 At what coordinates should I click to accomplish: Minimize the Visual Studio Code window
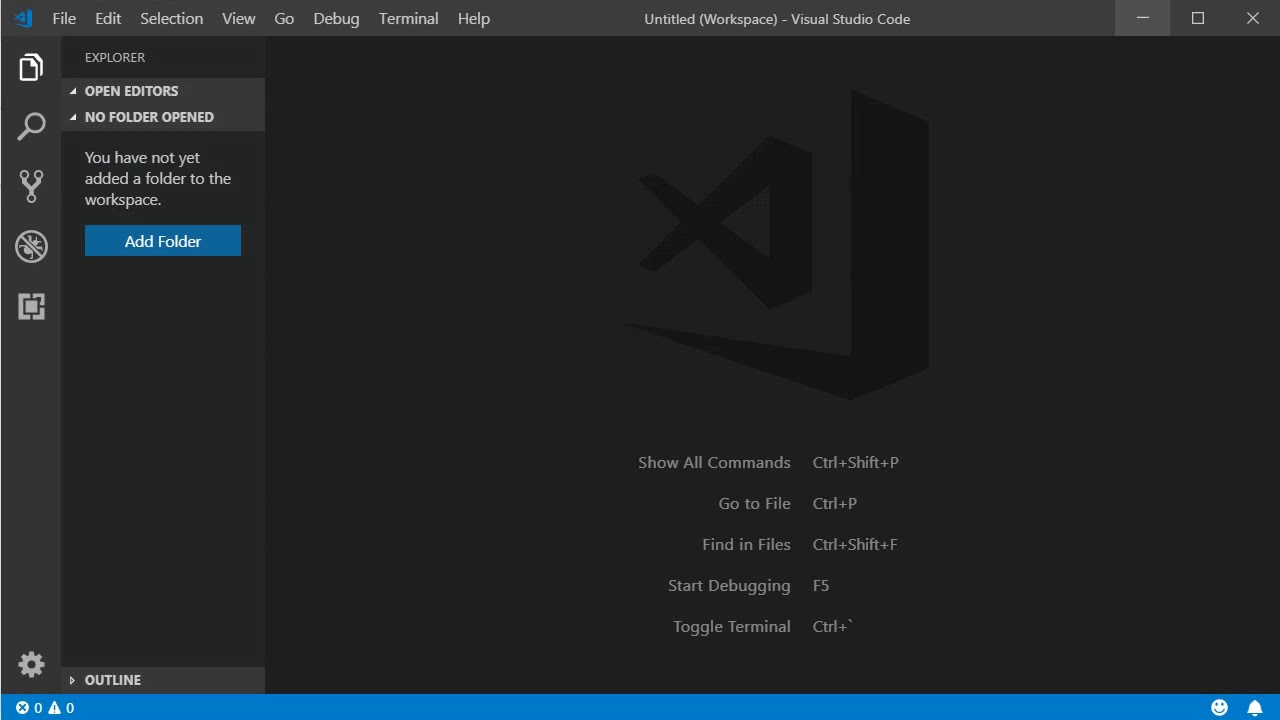1142,18
